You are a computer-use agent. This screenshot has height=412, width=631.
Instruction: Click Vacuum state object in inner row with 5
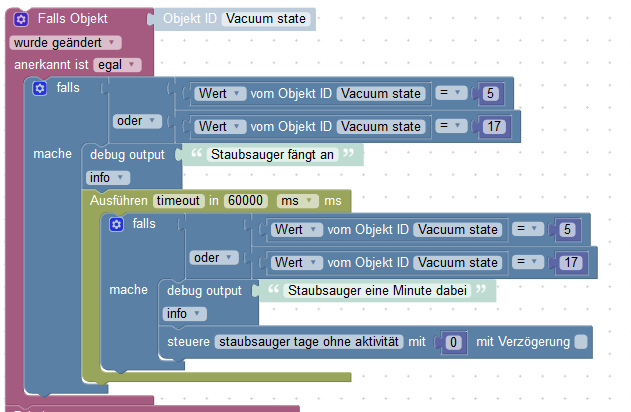pyautogui.click(x=458, y=229)
